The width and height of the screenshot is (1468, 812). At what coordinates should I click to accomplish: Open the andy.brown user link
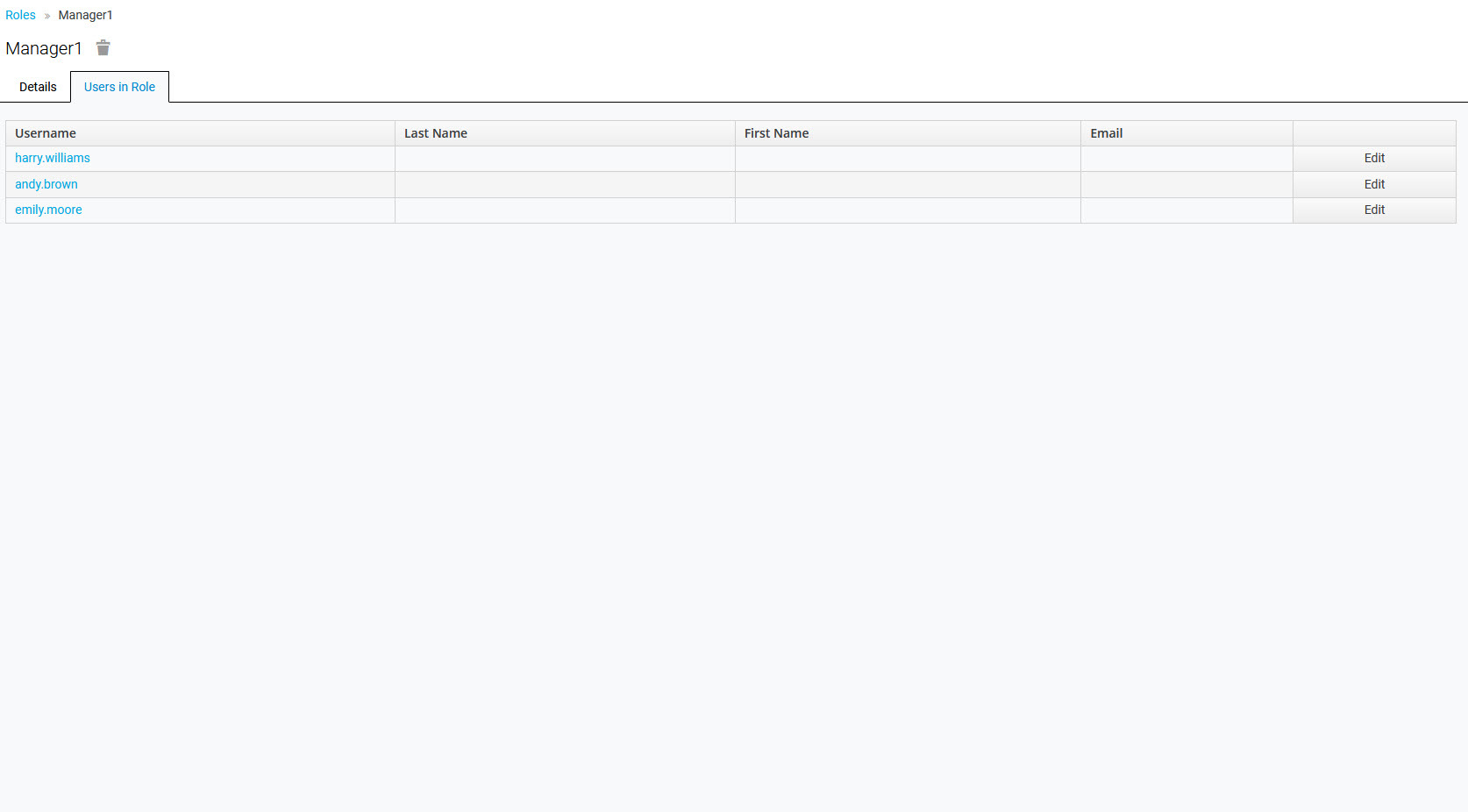pos(46,184)
